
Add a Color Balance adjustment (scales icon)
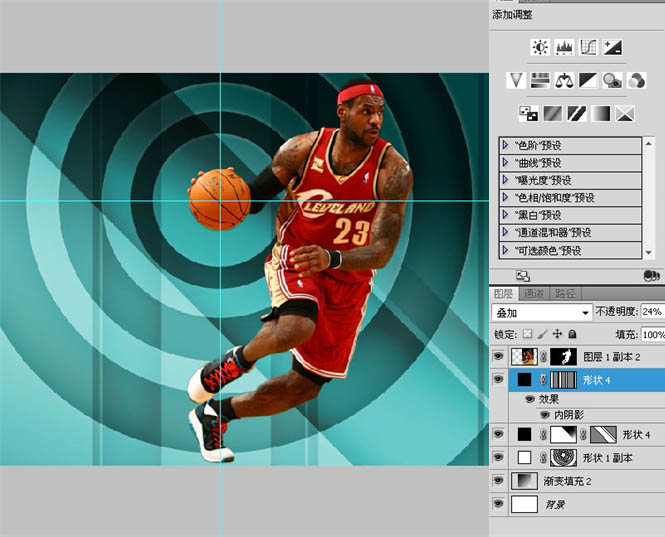[x=564, y=80]
